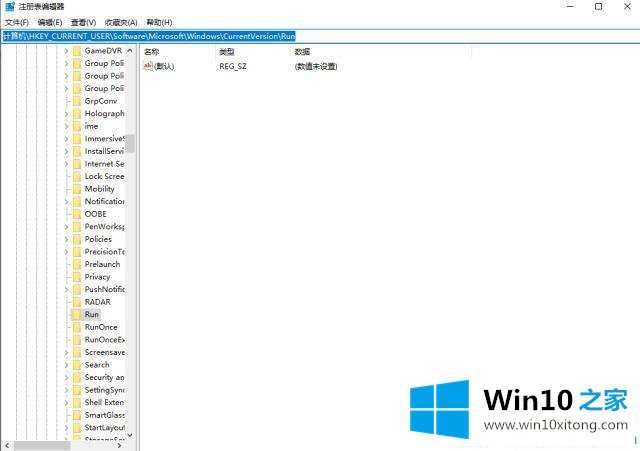The width and height of the screenshot is (640, 451).
Task: Select the OOBE key label
Action: point(96,214)
